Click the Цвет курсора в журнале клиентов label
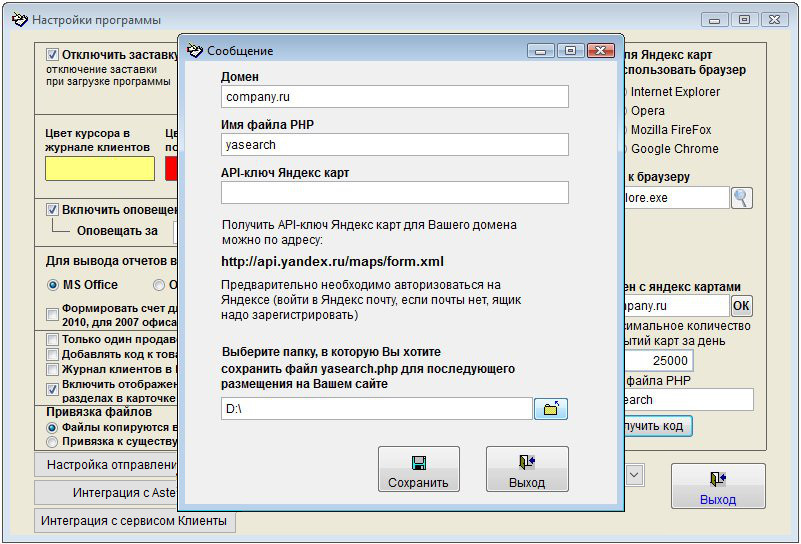 pyautogui.click(x=98, y=140)
